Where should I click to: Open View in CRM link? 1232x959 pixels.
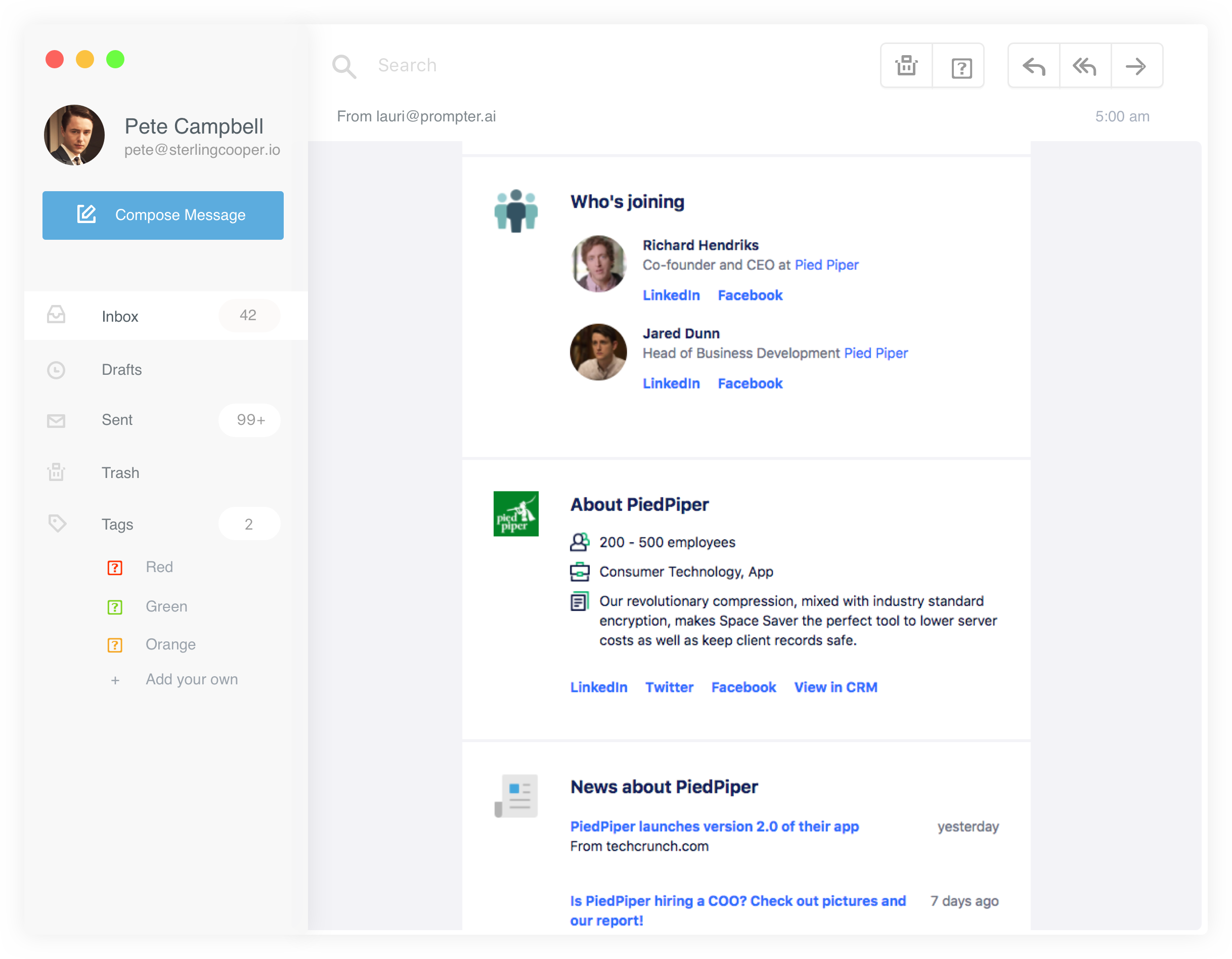click(835, 687)
